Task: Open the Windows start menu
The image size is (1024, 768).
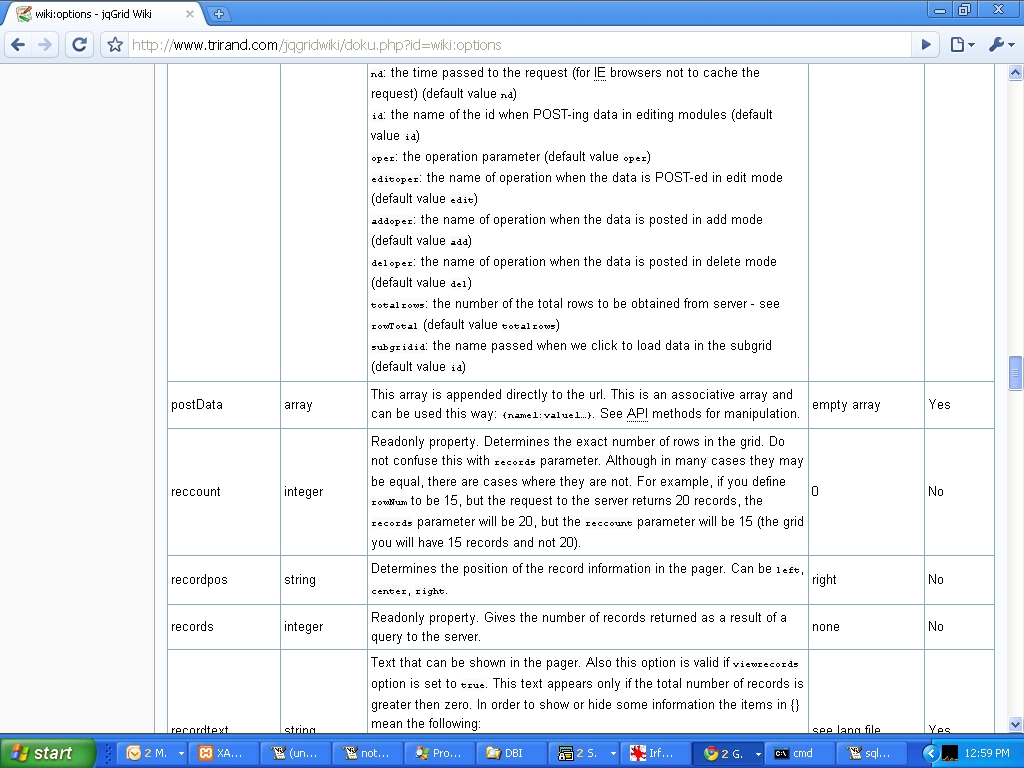Action: [48, 753]
